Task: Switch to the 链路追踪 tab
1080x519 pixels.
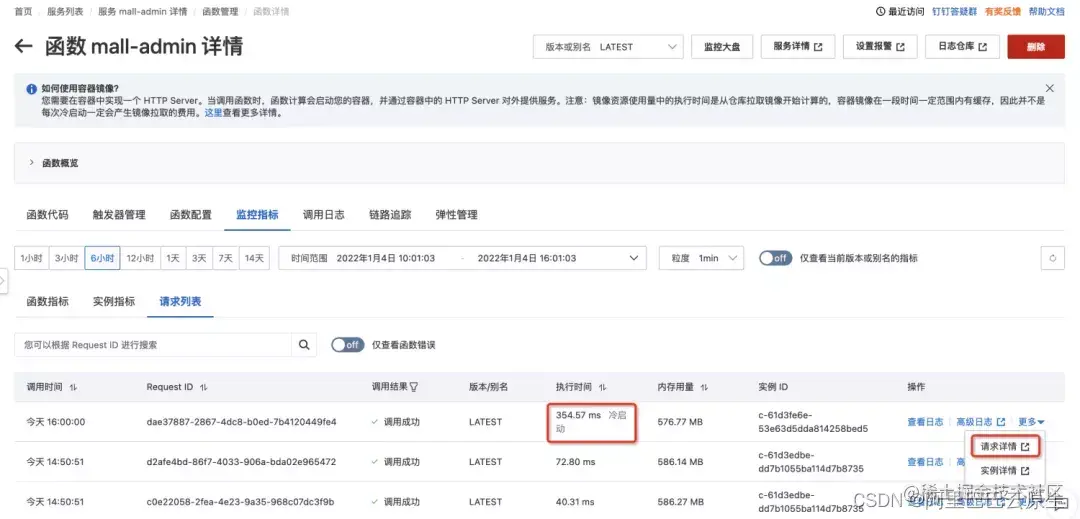Action: [391, 214]
